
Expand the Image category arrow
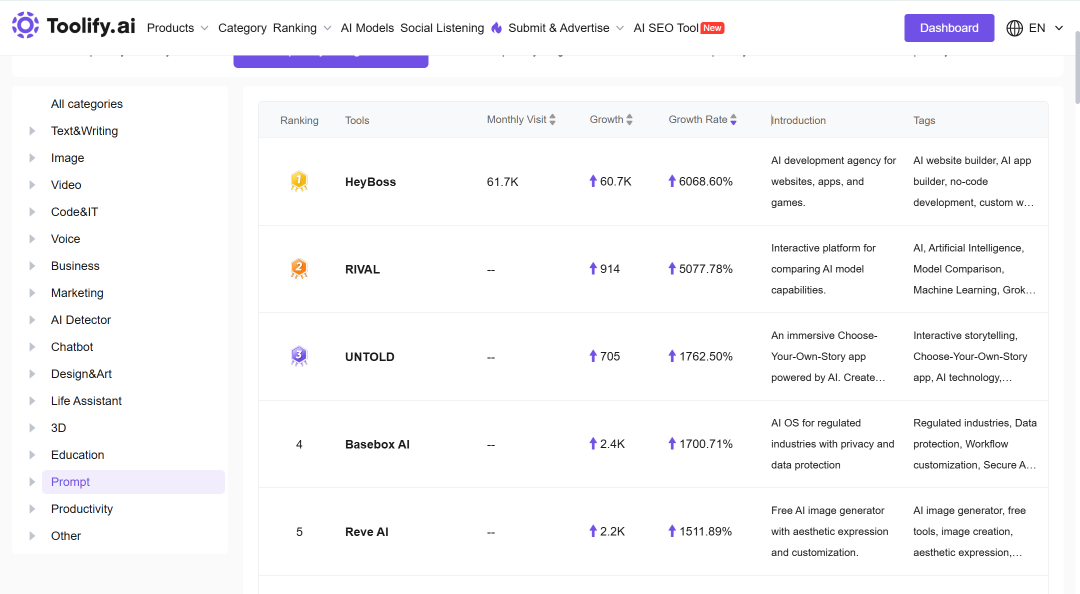pos(32,158)
